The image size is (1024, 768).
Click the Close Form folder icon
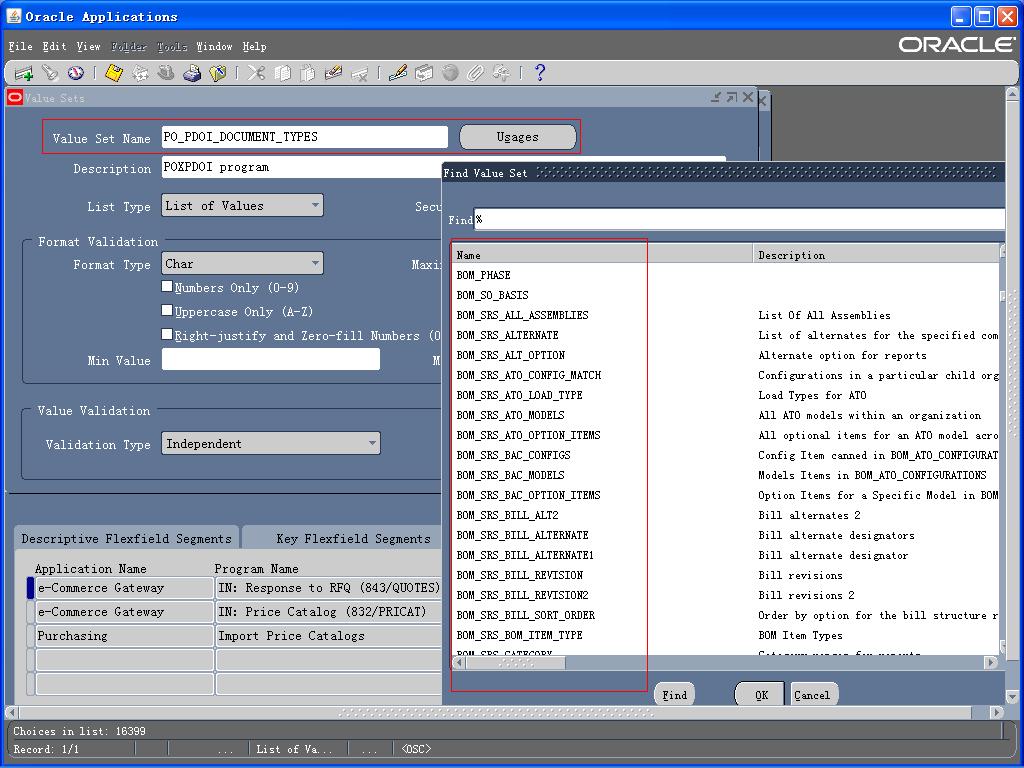pos(217,73)
